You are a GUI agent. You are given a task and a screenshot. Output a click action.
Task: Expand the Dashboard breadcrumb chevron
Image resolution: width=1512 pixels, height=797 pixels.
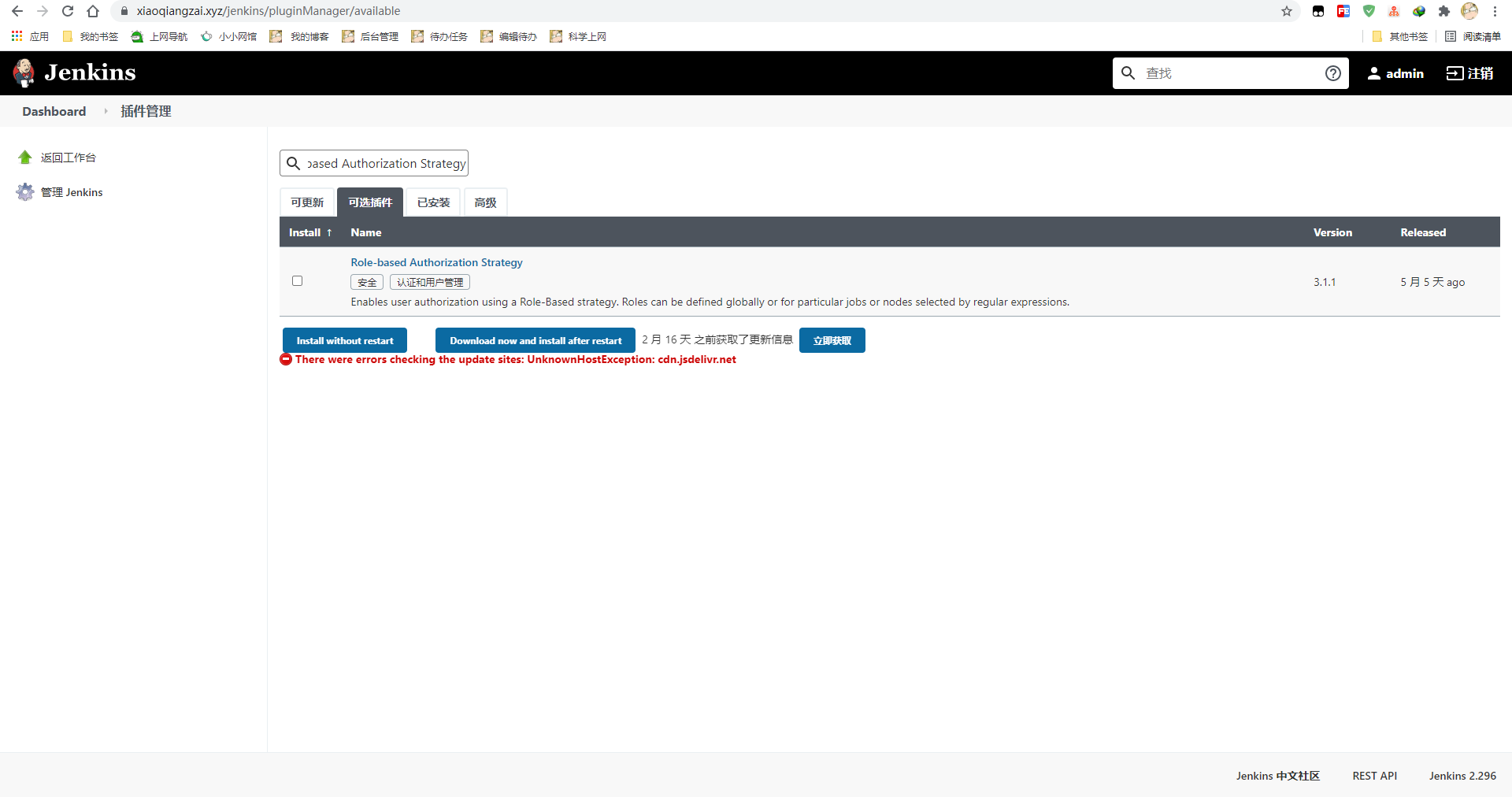[106, 112]
